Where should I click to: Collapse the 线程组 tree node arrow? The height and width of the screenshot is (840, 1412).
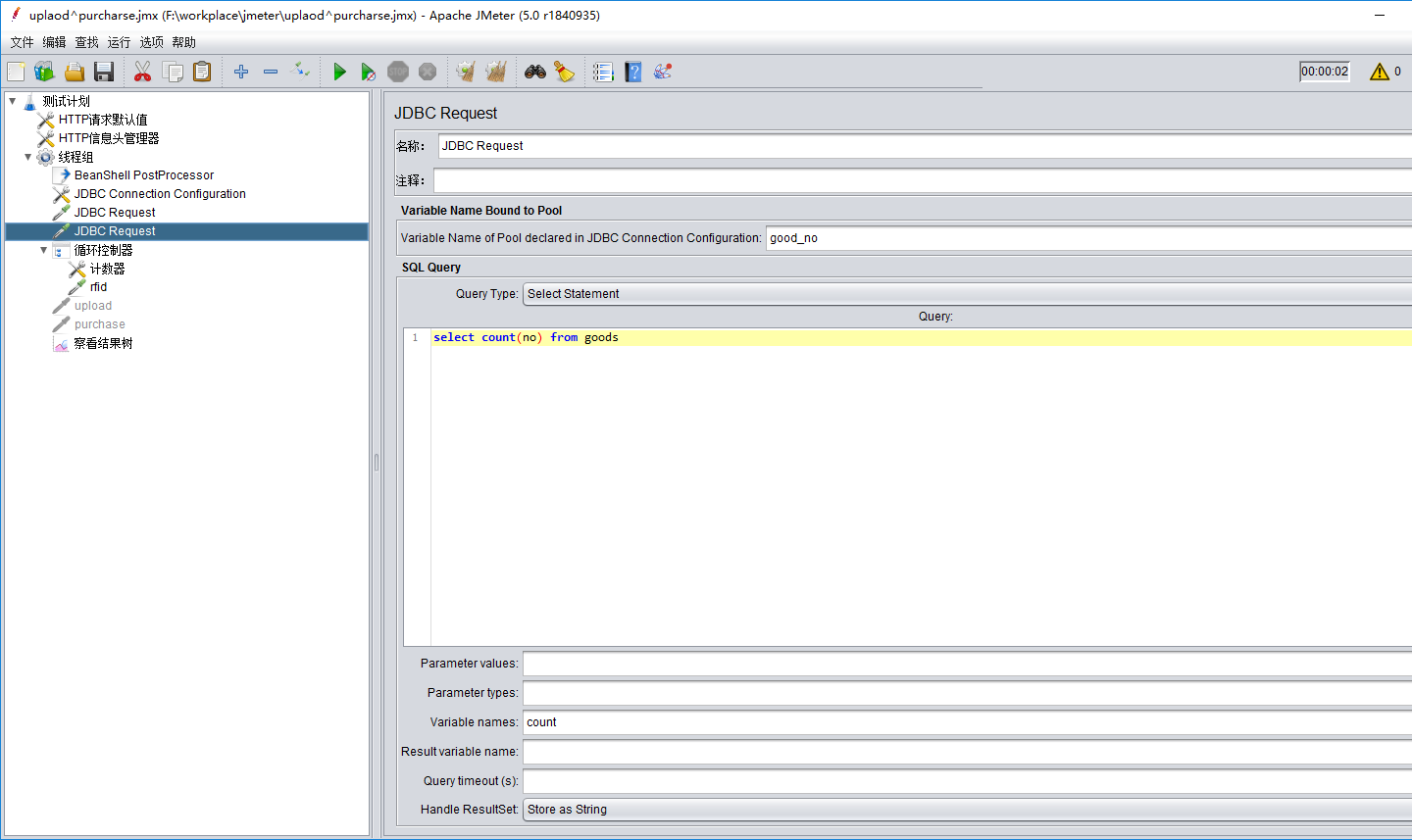pos(28,157)
